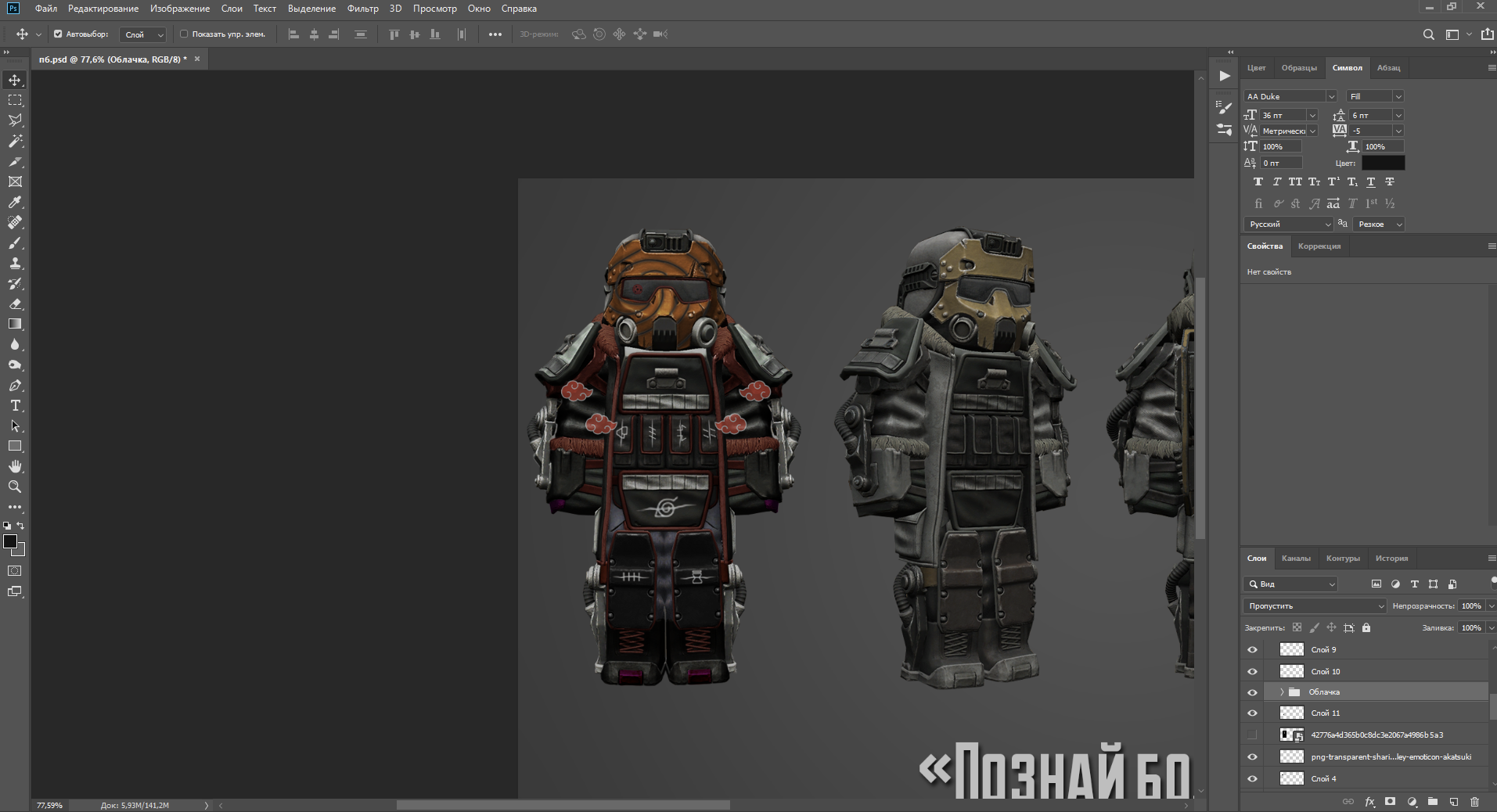Create new adjustment layer icon
Screen dimensions: 1497x812
[1412, 801]
